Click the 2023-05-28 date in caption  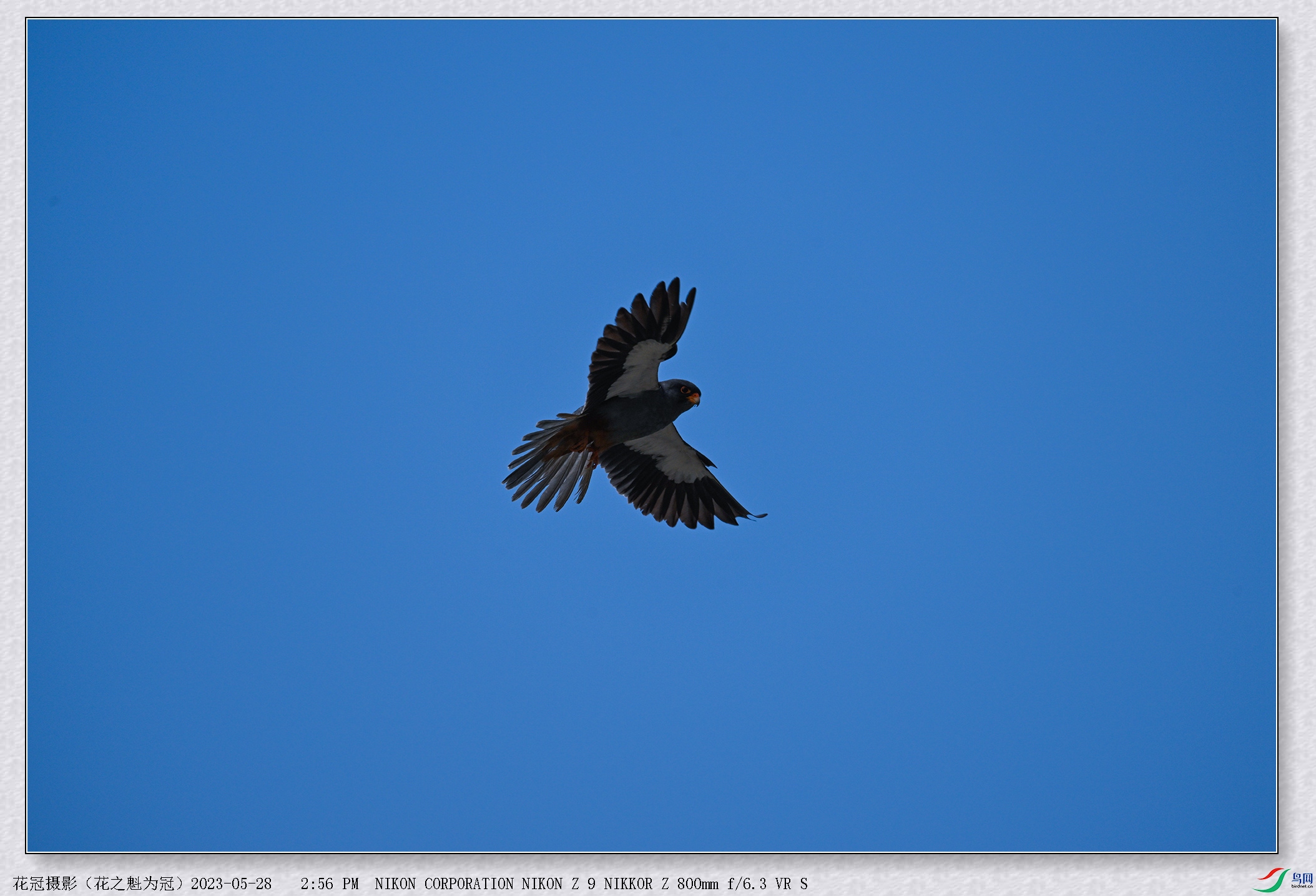pyautogui.click(x=231, y=884)
